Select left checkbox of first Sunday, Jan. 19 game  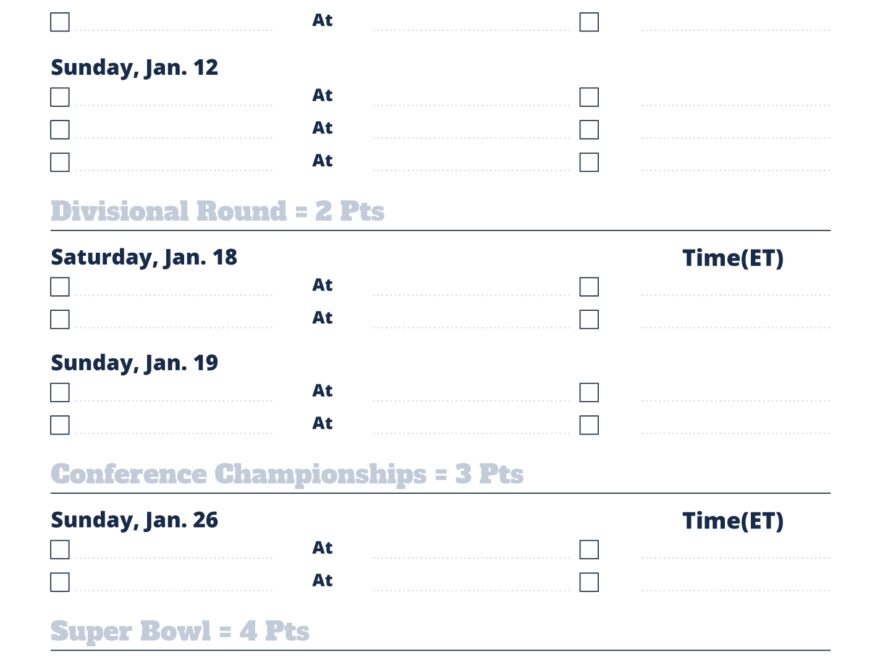coord(60,392)
